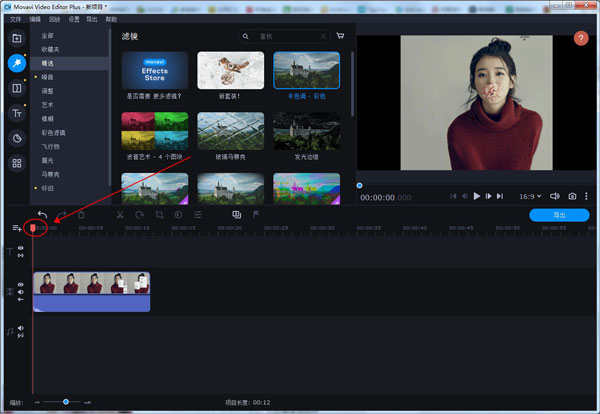This screenshot has height=414, width=600.
Task: Open the 文件 menu
Action: click(x=16, y=19)
